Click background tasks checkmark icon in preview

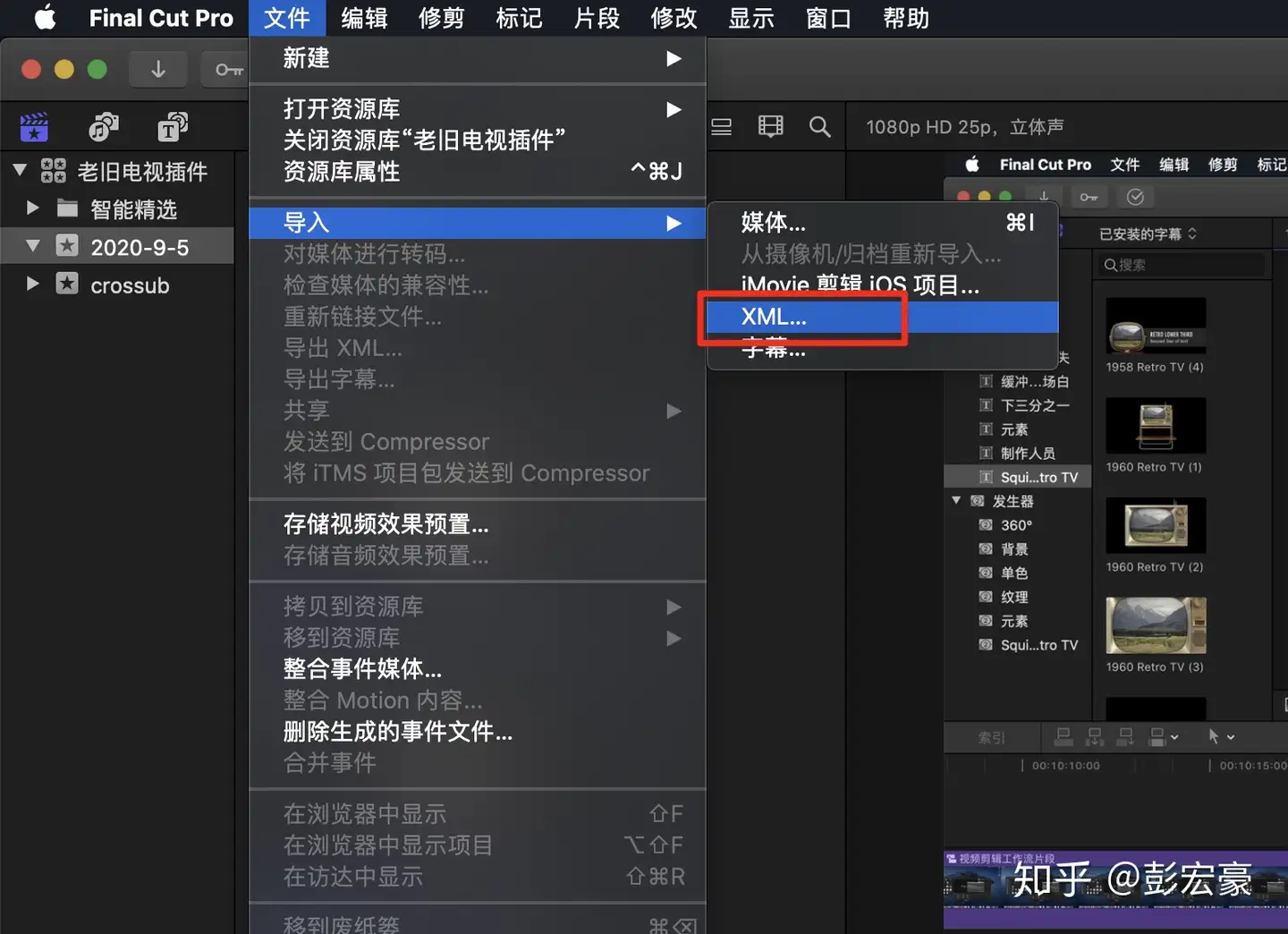(1135, 197)
